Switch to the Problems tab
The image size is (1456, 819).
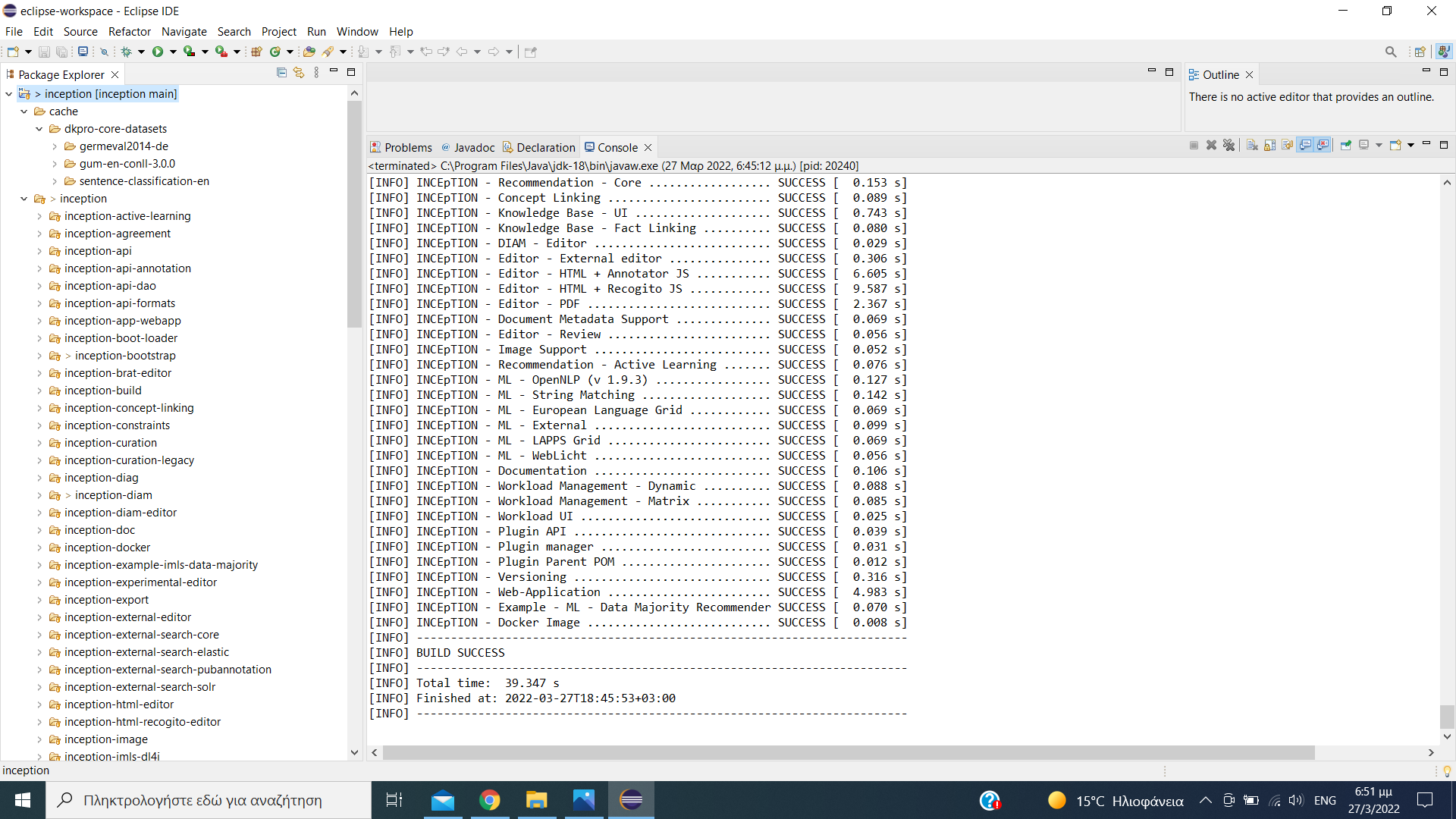[400, 147]
